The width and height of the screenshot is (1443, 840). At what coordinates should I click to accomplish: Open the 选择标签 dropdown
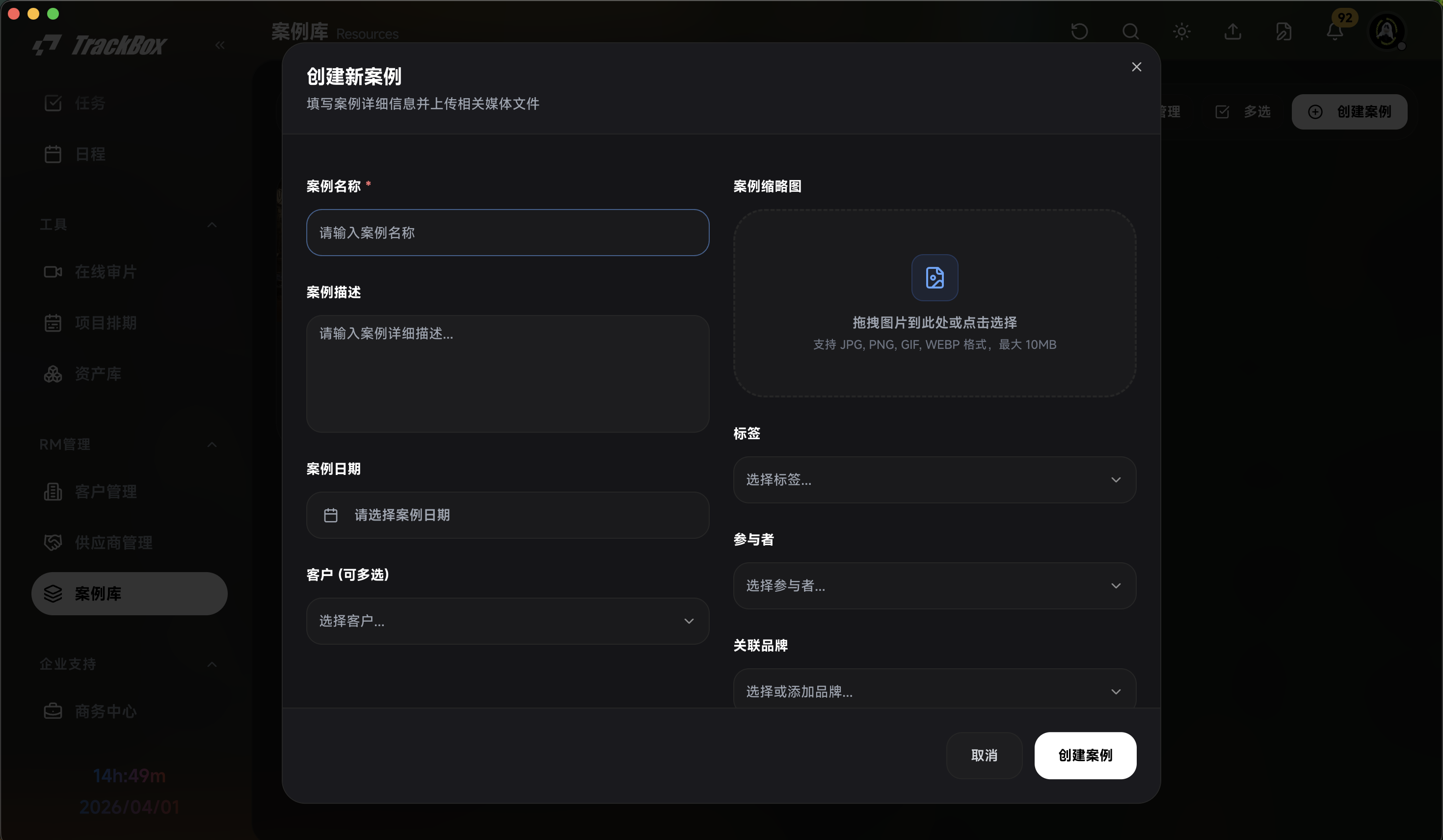[x=935, y=479]
